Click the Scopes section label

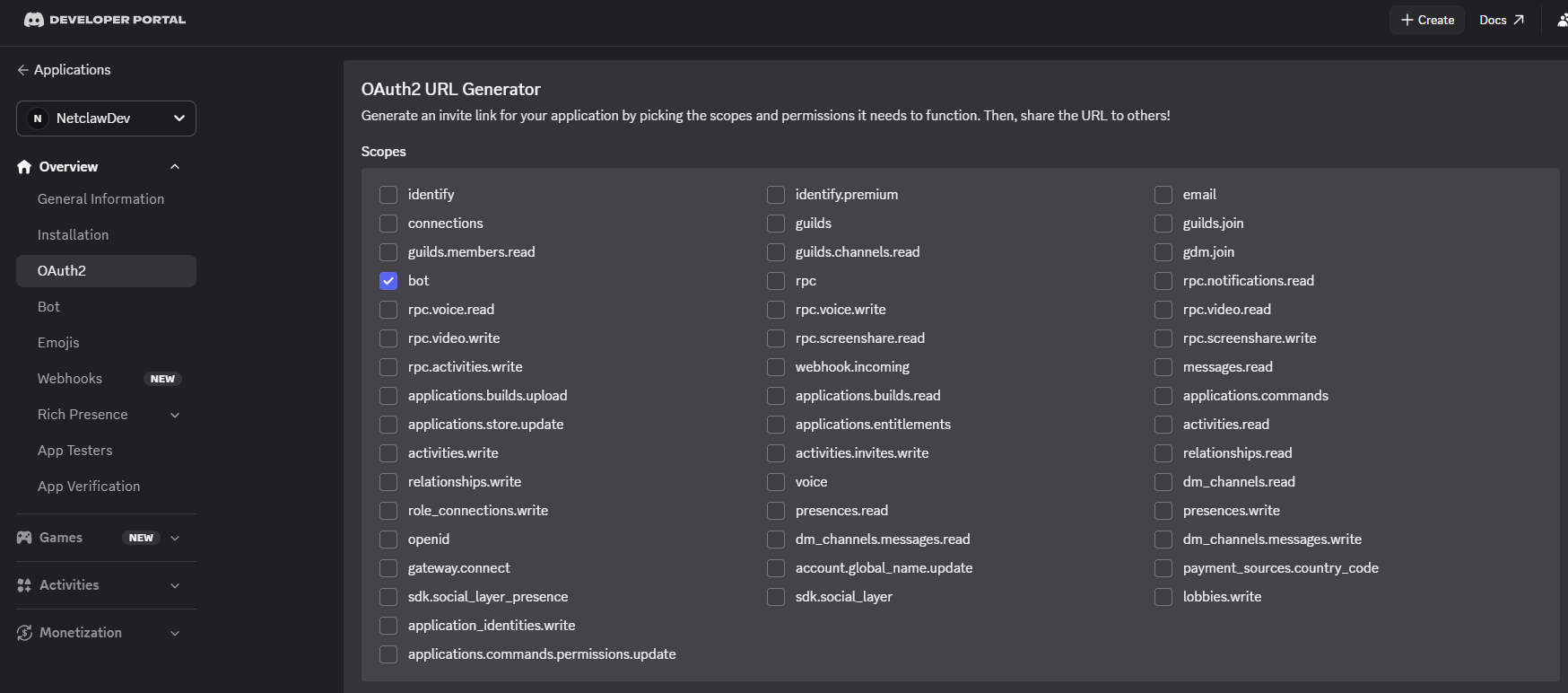tap(383, 152)
